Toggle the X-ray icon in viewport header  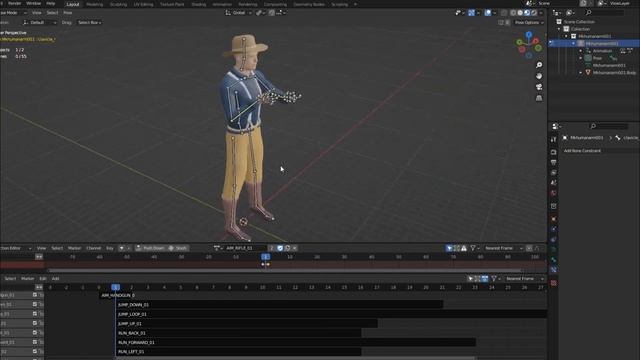pos(504,13)
